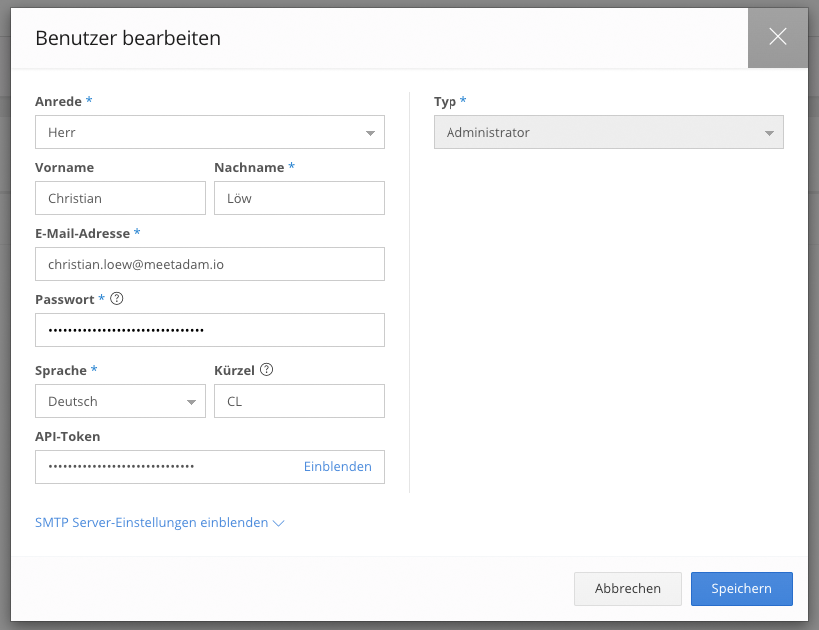The image size is (819, 630).
Task: Click the Anrede field label
Action: click(x=58, y=101)
